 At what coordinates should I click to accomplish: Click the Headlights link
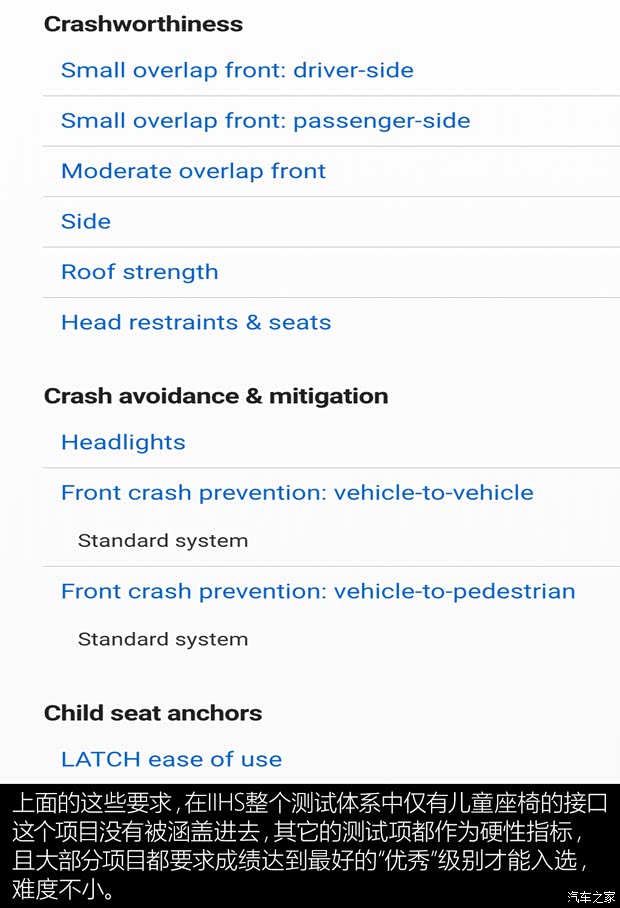pyautogui.click(x=123, y=442)
